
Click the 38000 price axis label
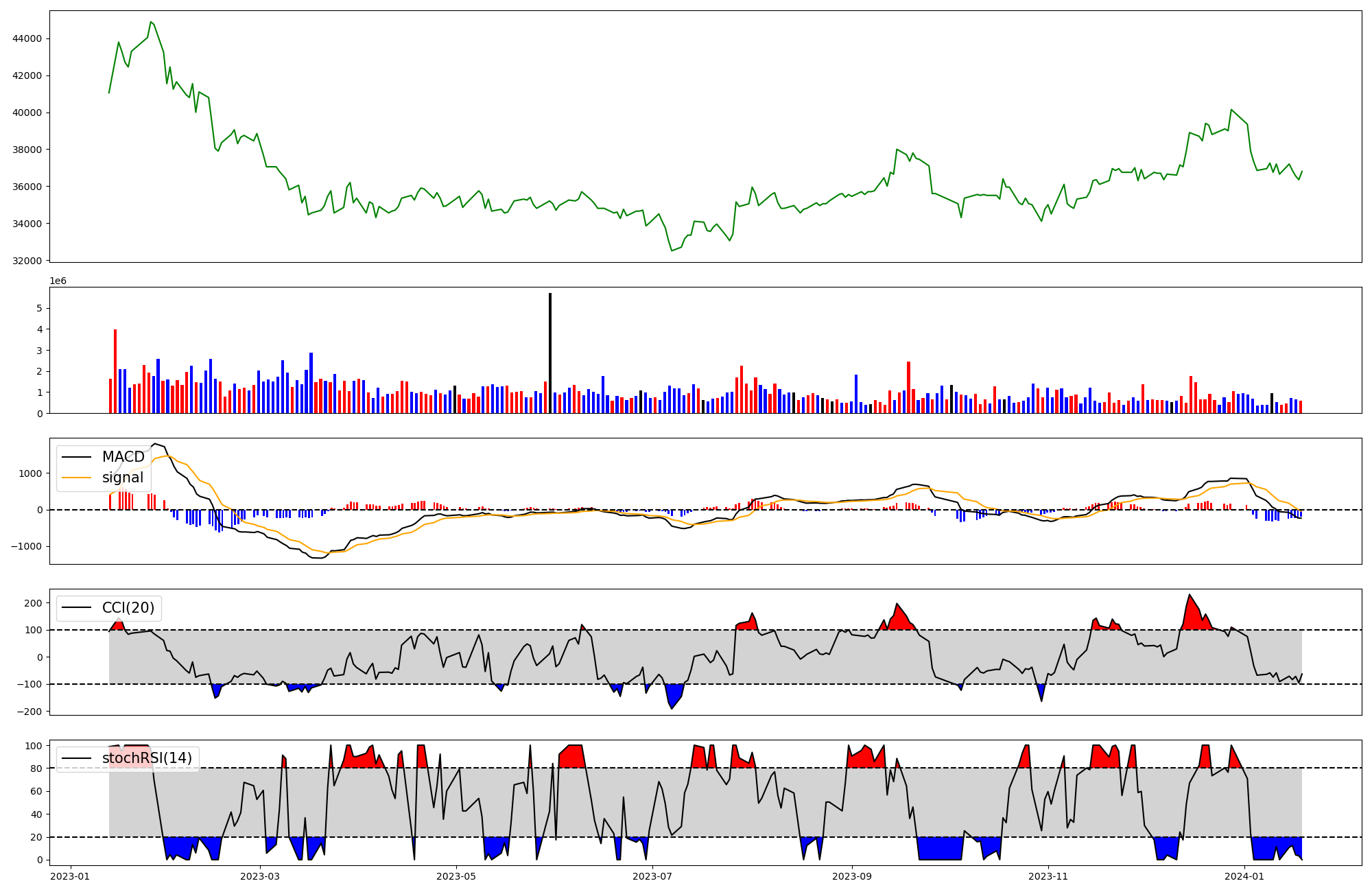point(27,150)
